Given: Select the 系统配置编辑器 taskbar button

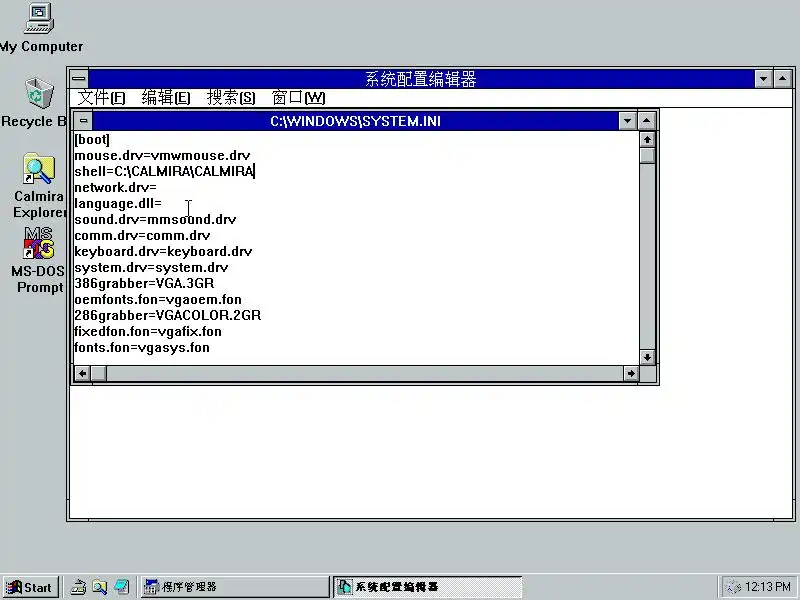Looking at the screenshot, I should click(428, 587).
